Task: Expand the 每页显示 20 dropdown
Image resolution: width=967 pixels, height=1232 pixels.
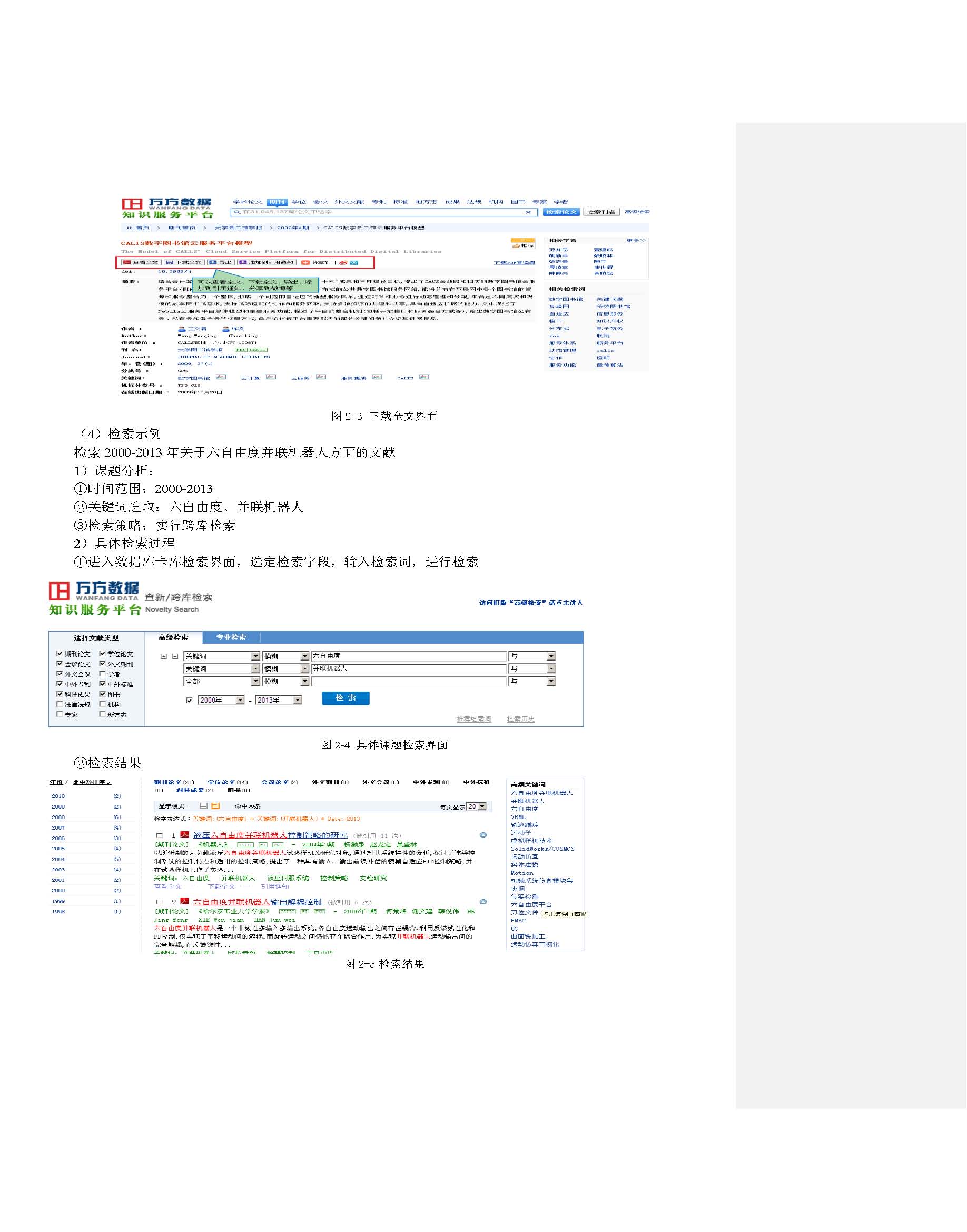Action: coord(482,806)
